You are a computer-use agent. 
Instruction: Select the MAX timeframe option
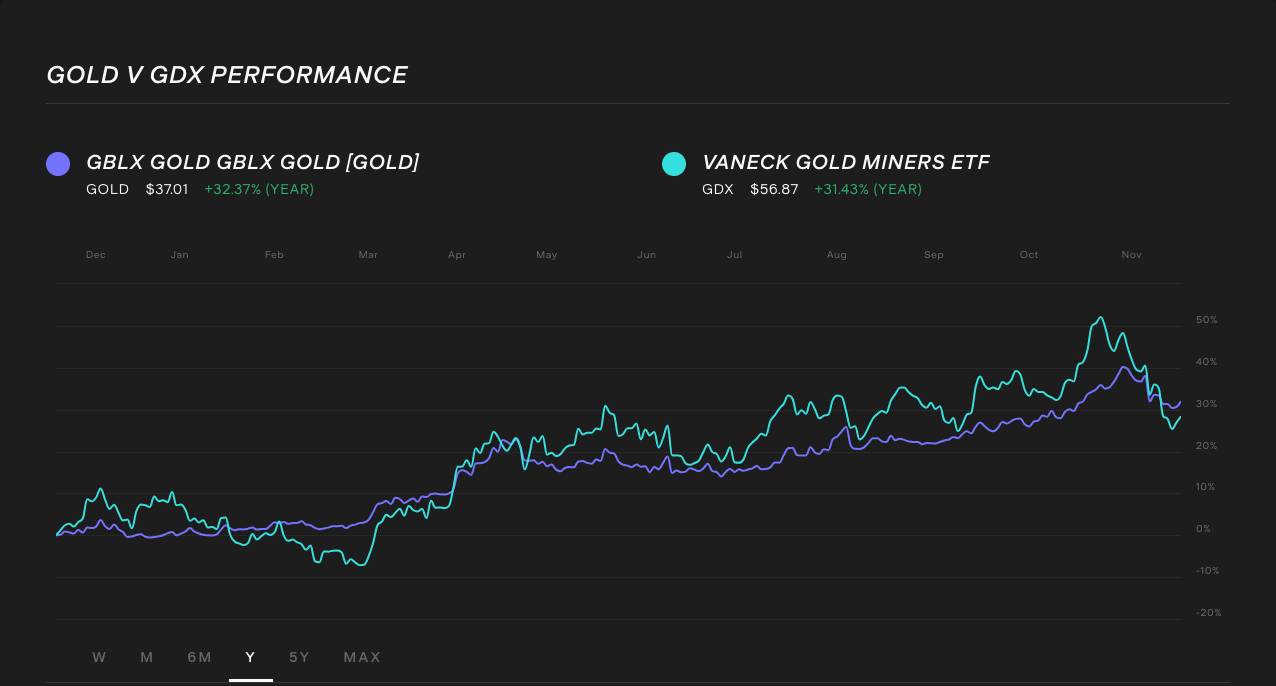coord(361,657)
